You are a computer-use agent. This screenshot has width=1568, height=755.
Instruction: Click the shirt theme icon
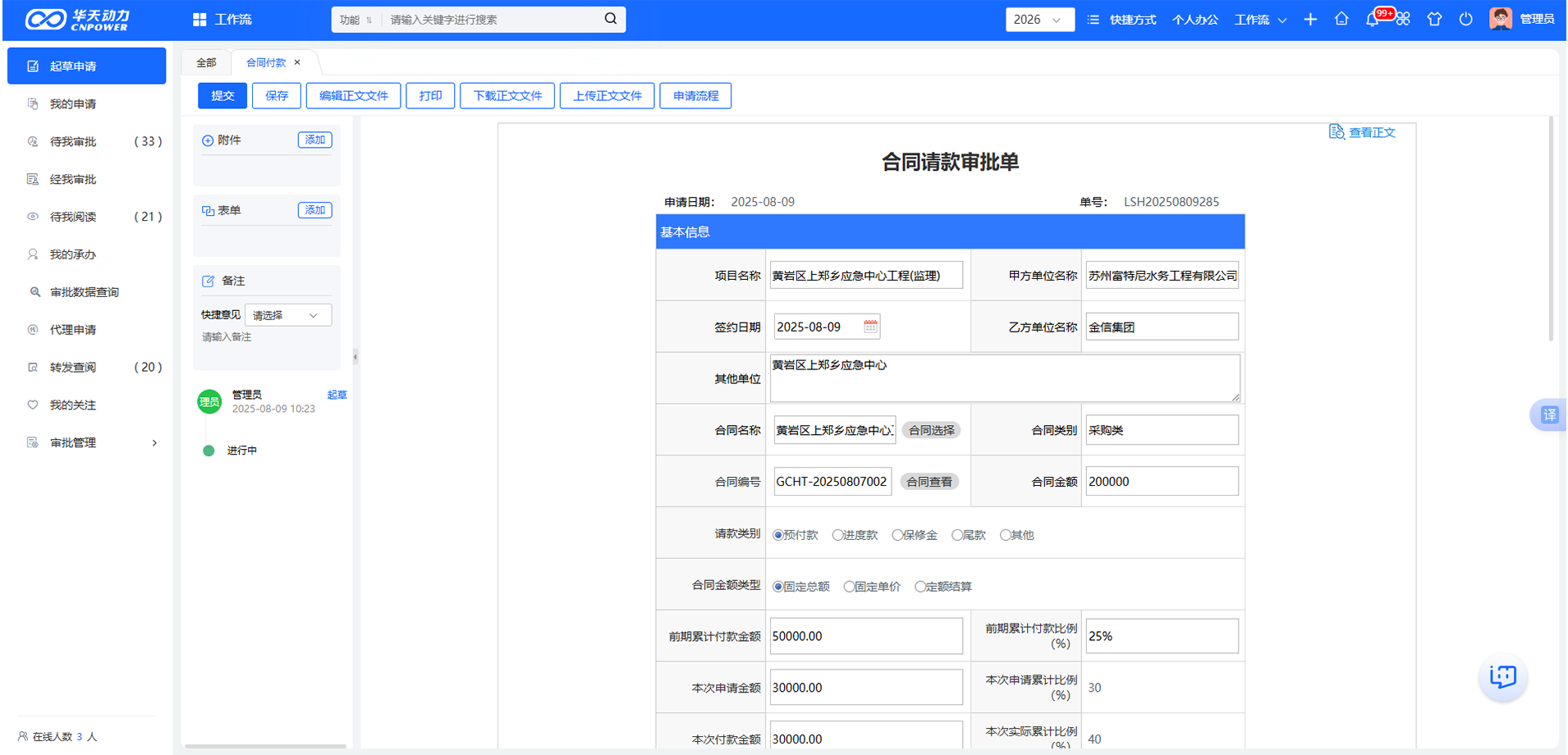point(1434,19)
